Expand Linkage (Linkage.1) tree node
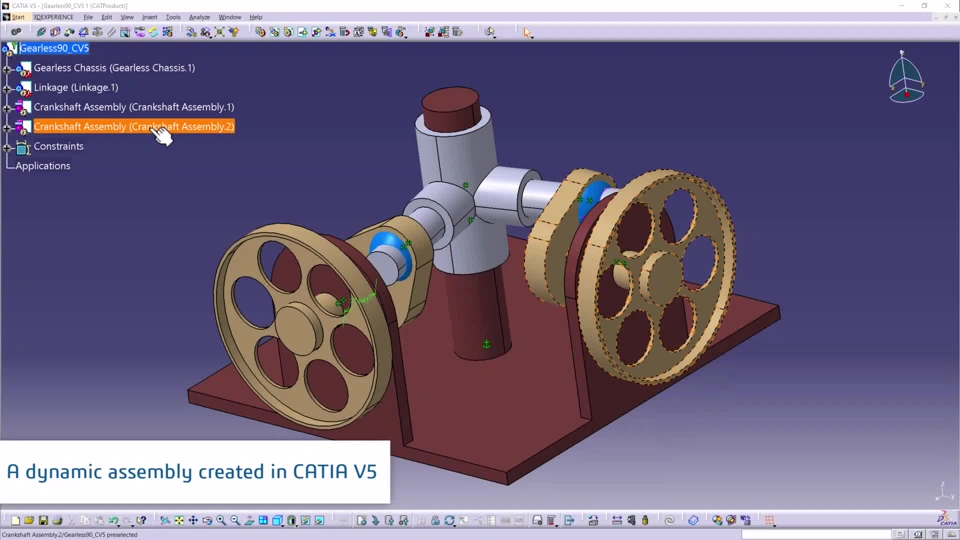Image resolution: width=960 pixels, height=540 pixels. tap(7, 89)
